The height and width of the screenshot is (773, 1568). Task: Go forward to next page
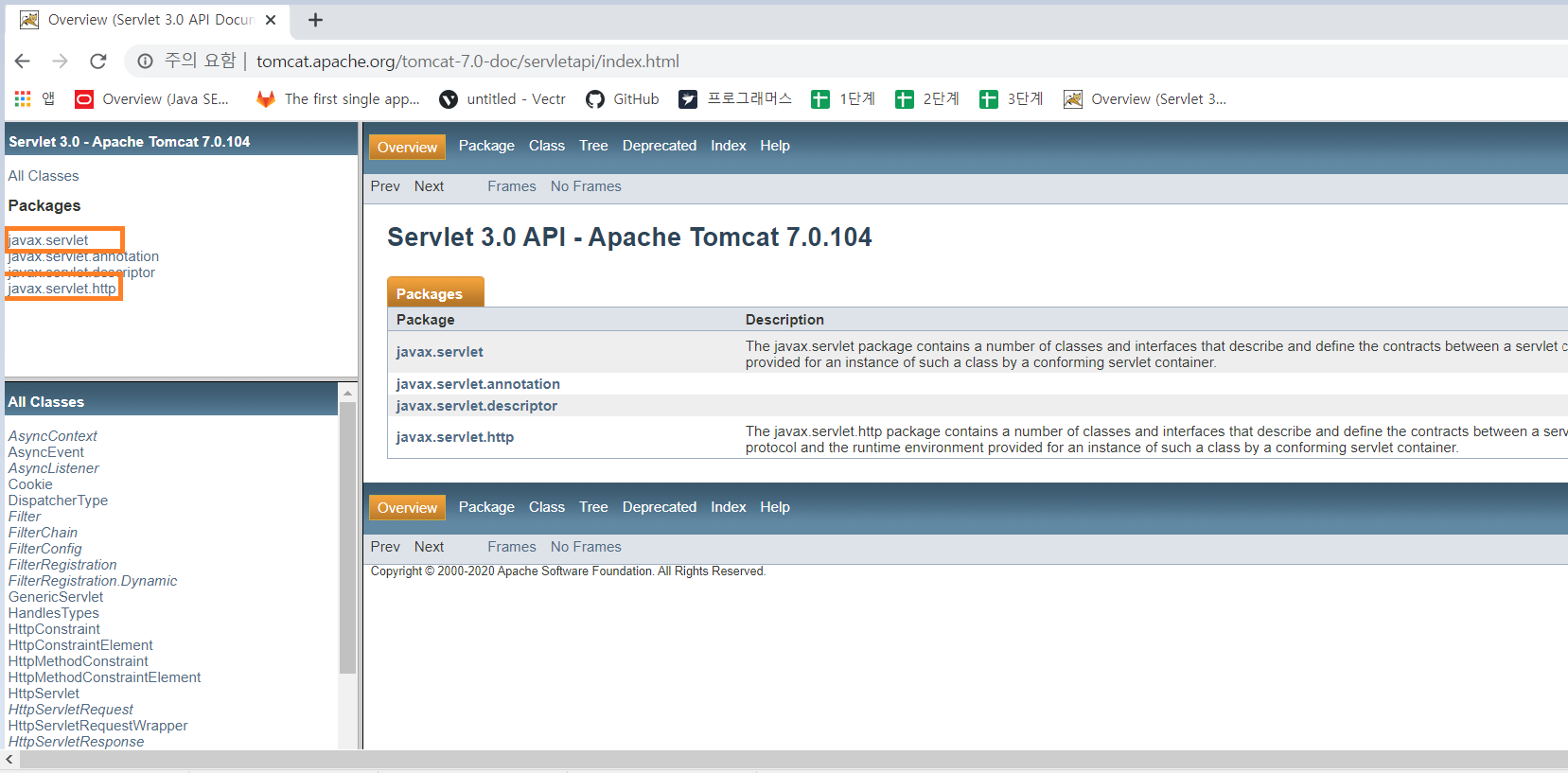pyautogui.click(x=61, y=61)
